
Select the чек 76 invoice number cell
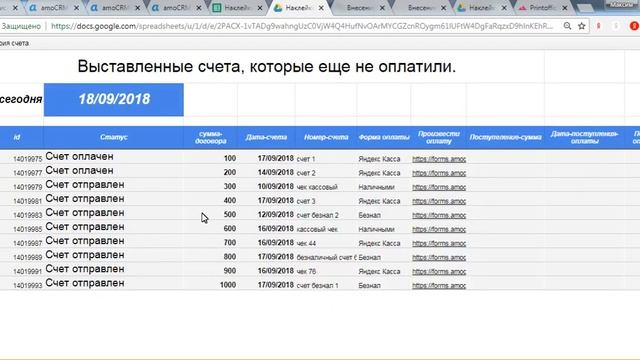point(306,271)
